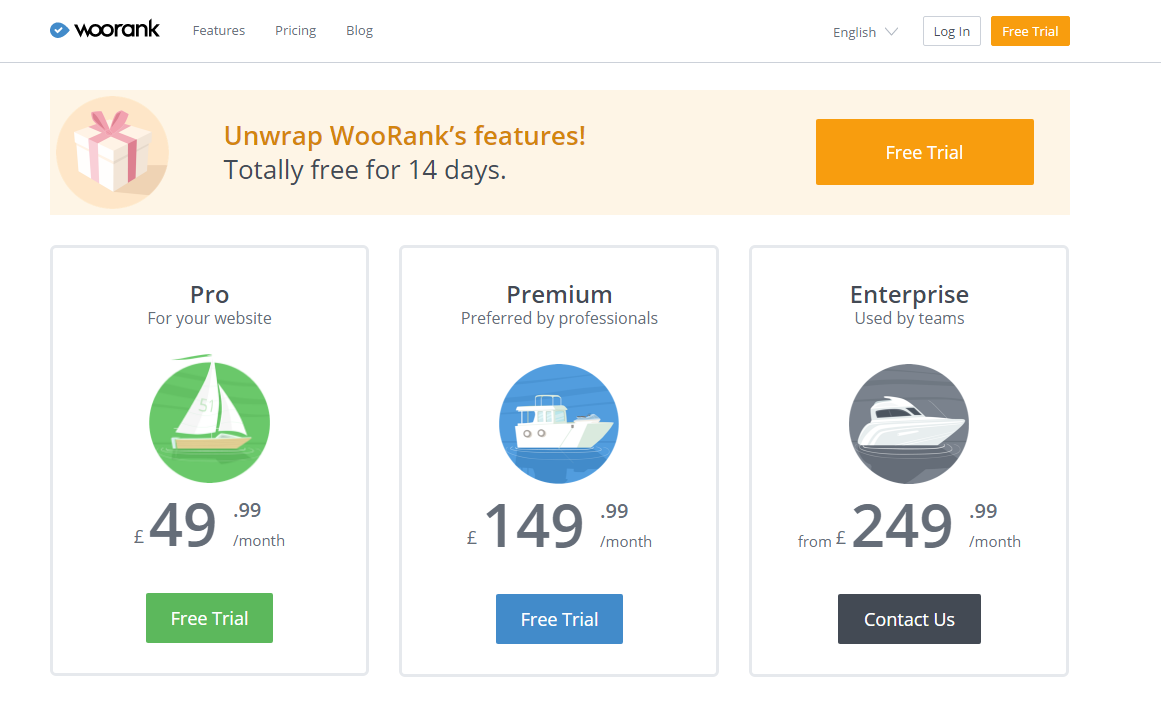Click the Pro plan title

click(x=210, y=295)
